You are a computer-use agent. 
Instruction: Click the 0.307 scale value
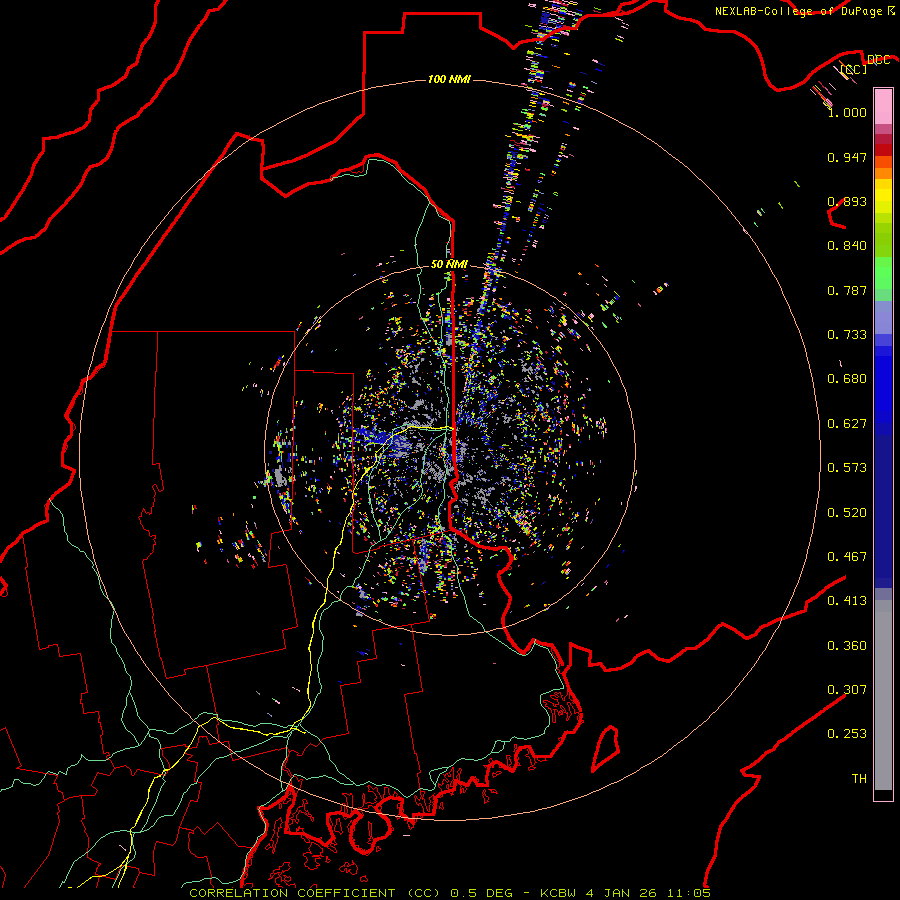[847, 690]
